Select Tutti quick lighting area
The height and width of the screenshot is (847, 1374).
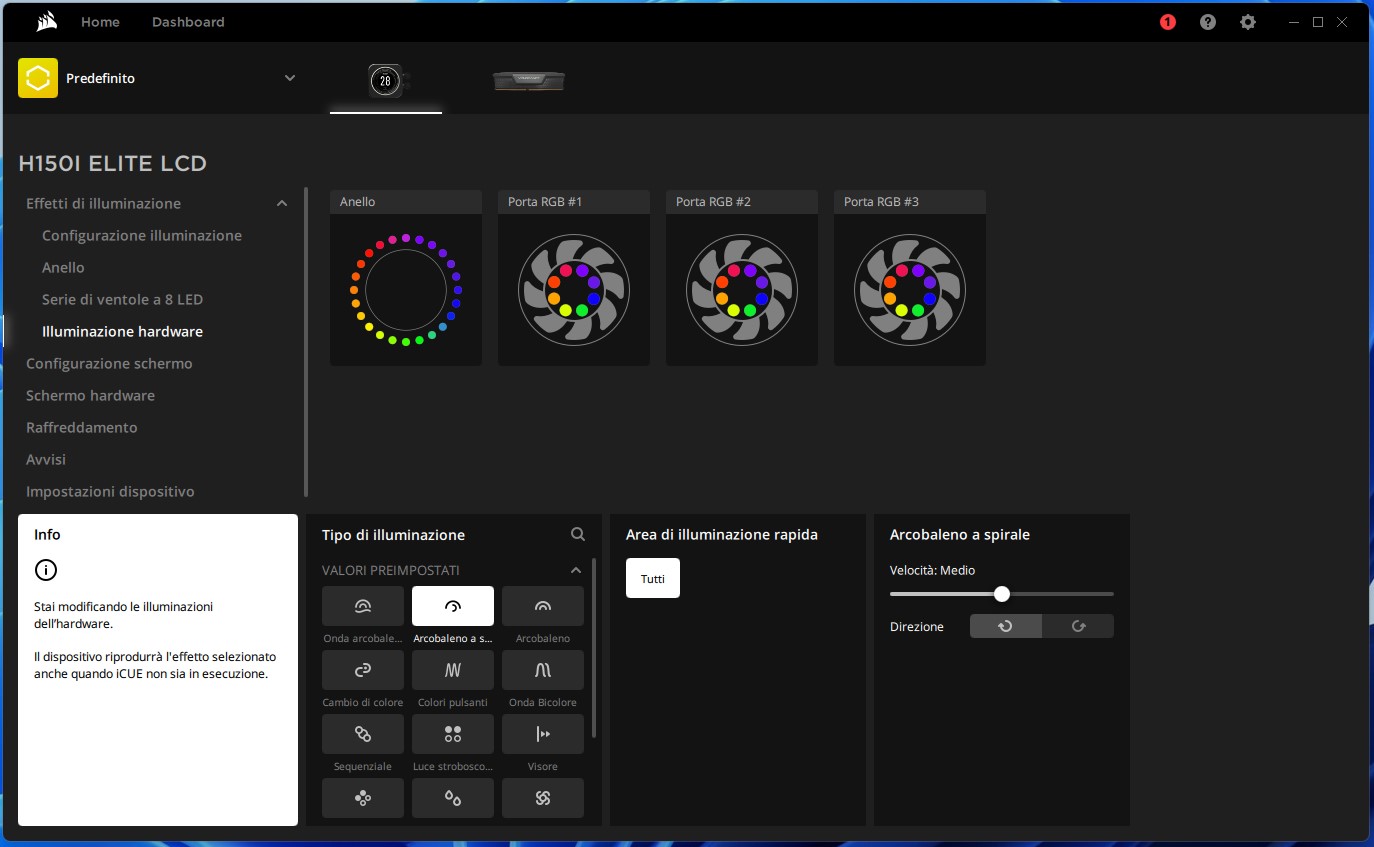pos(653,578)
